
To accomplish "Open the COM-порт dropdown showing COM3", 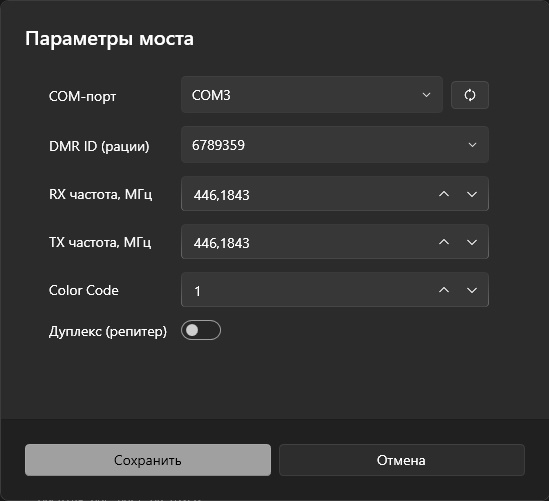I will pos(312,95).
